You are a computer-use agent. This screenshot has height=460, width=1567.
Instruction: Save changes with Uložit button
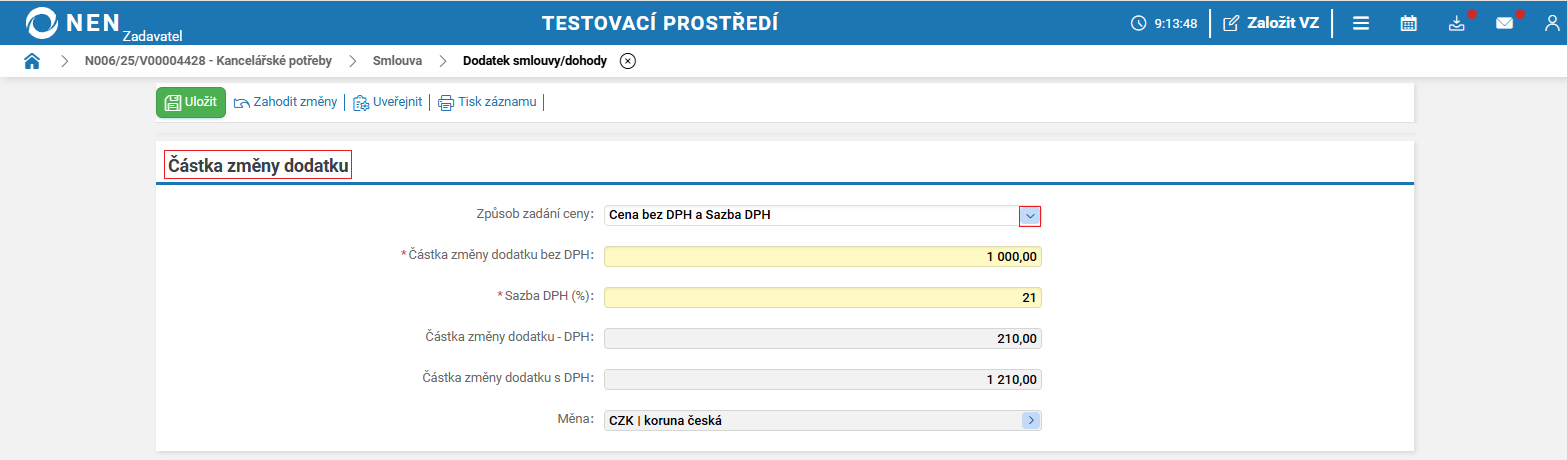(x=191, y=102)
